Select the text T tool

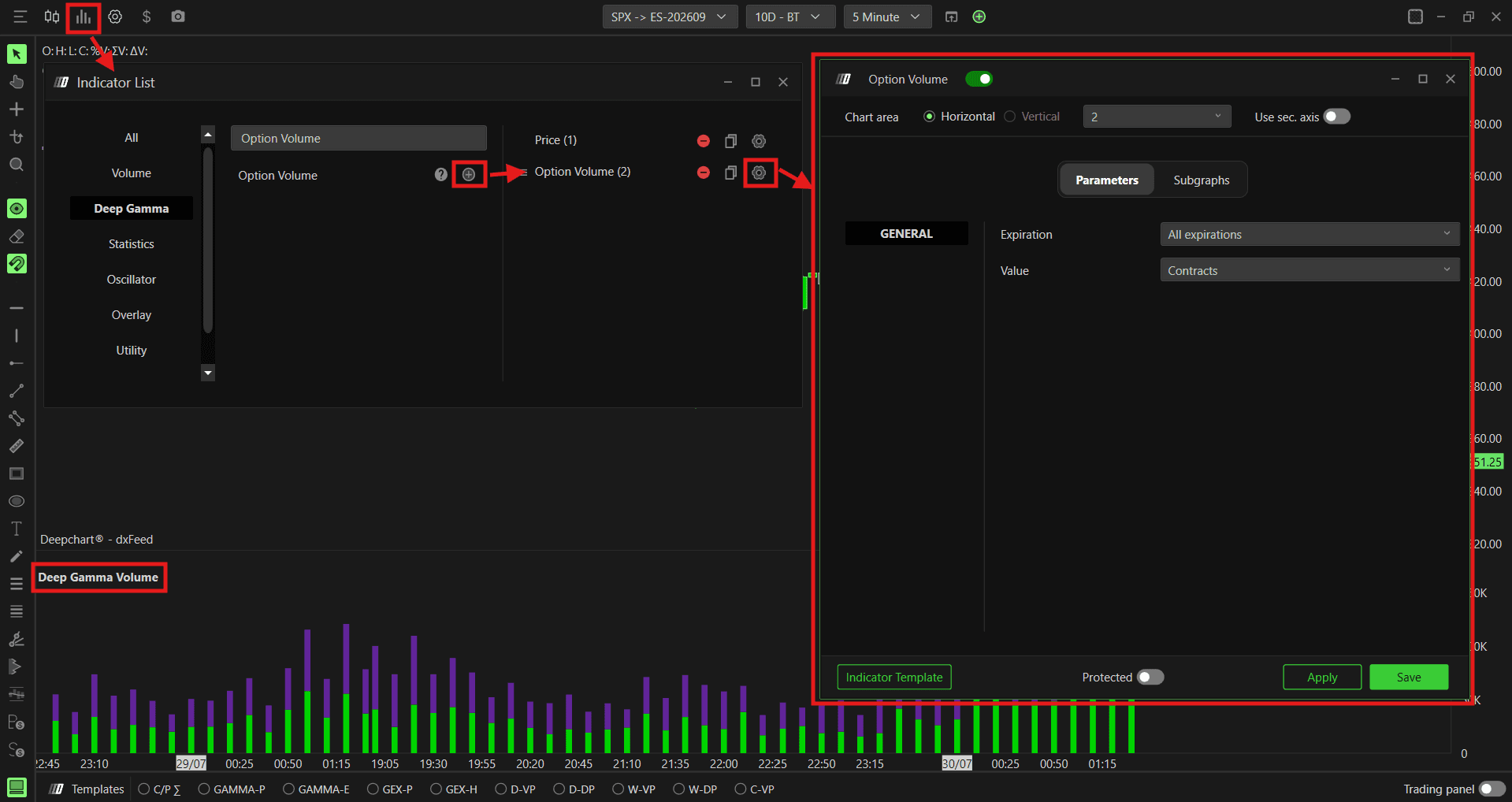[x=17, y=529]
